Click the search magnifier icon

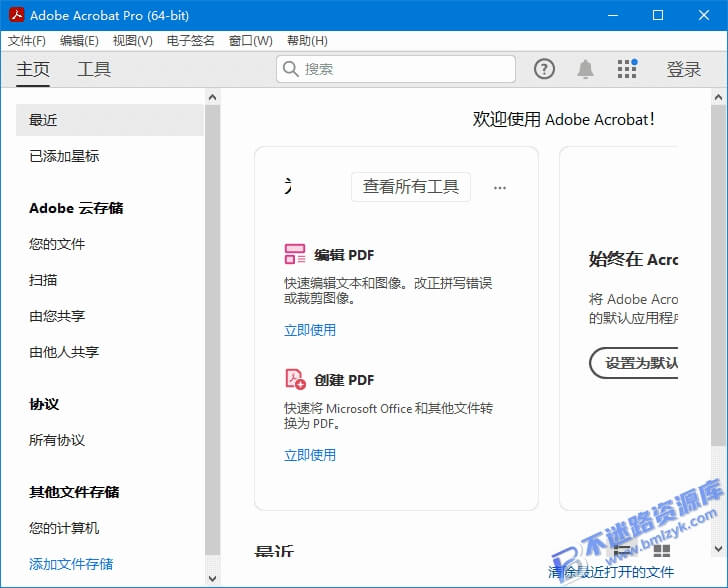point(291,69)
